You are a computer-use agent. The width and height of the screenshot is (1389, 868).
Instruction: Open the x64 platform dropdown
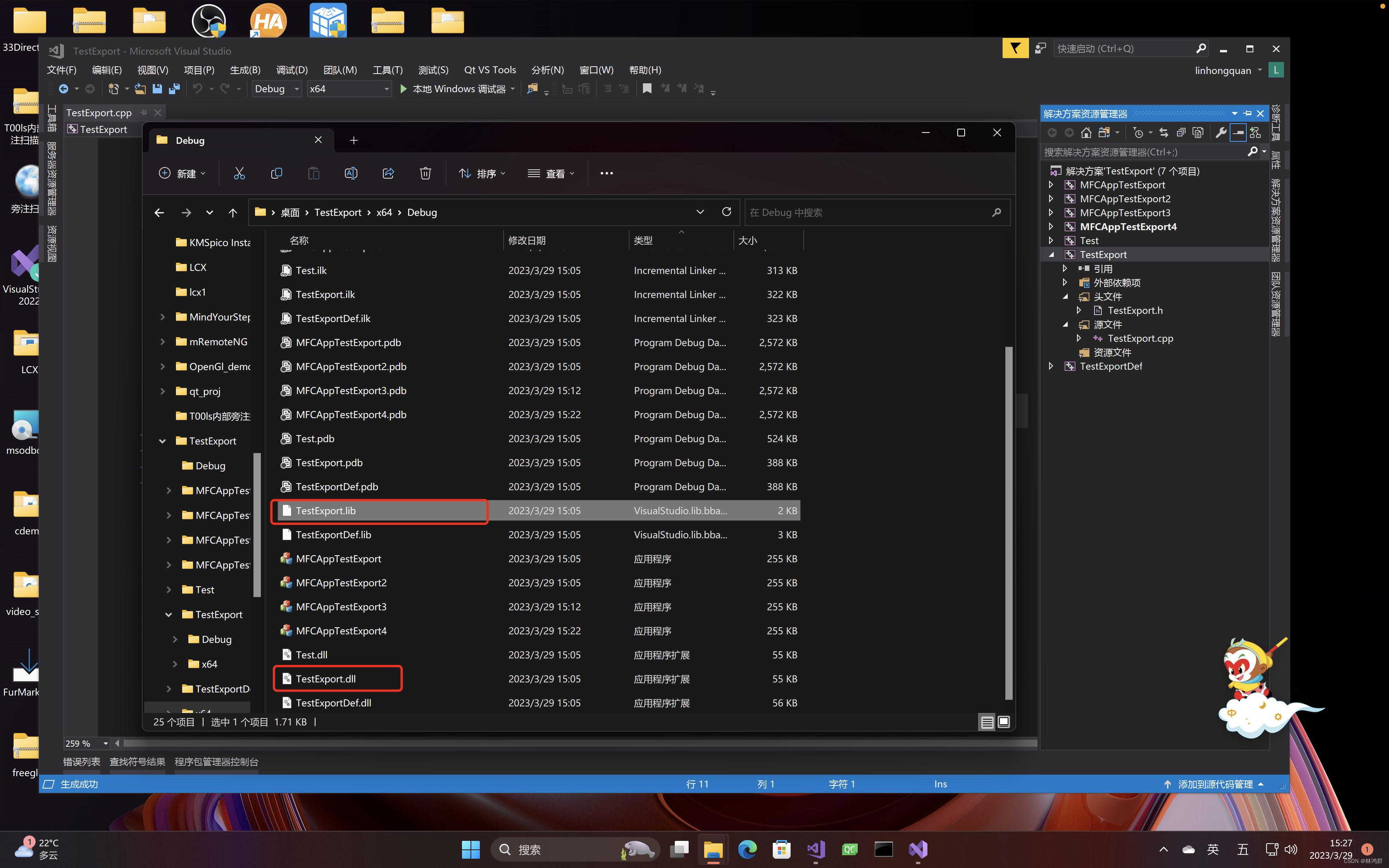349,88
